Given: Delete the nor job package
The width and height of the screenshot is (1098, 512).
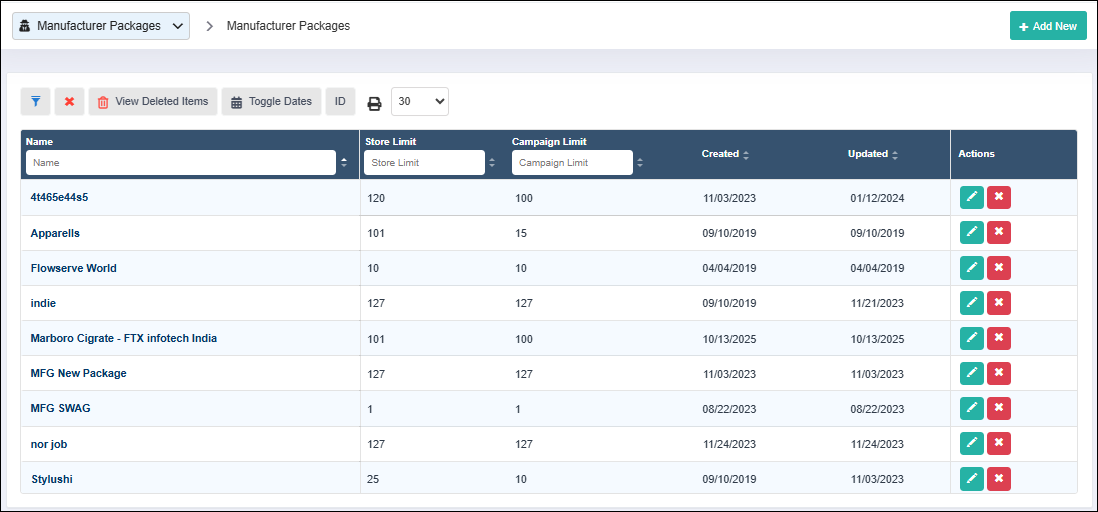Looking at the screenshot, I should click(998, 443).
